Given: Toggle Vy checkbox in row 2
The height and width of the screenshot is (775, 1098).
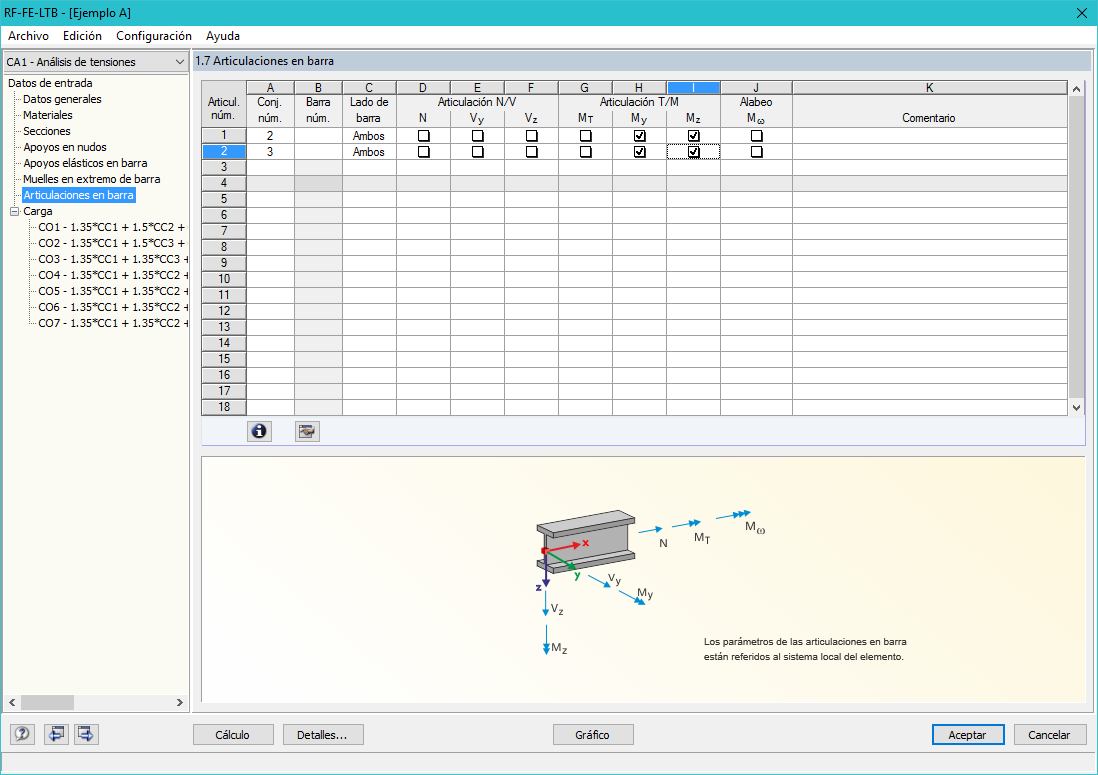Looking at the screenshot, I should click(x=478, y=152).
